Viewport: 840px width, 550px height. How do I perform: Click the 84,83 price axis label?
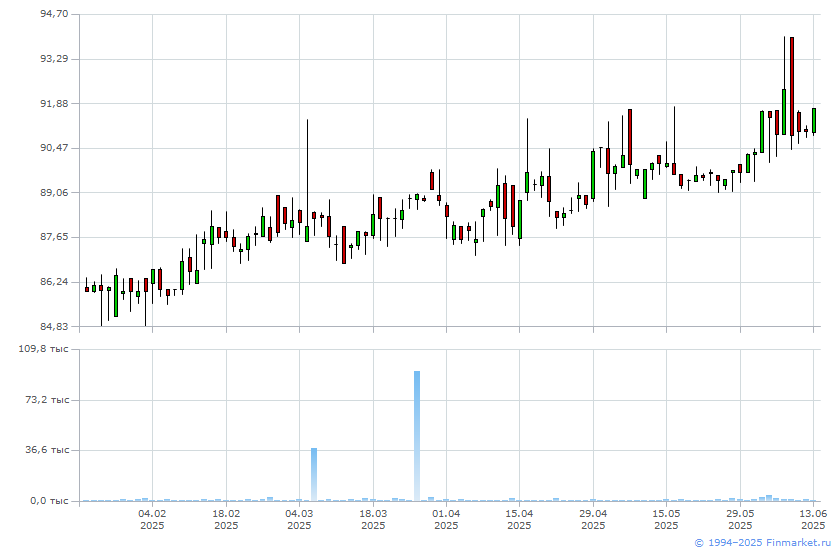[x=55, y=326]
